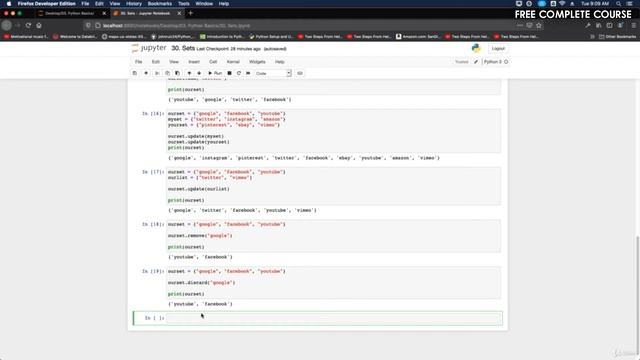Go forward with the browser forward arrow
The height and width of the screenshot is (360, 640).
18,25
